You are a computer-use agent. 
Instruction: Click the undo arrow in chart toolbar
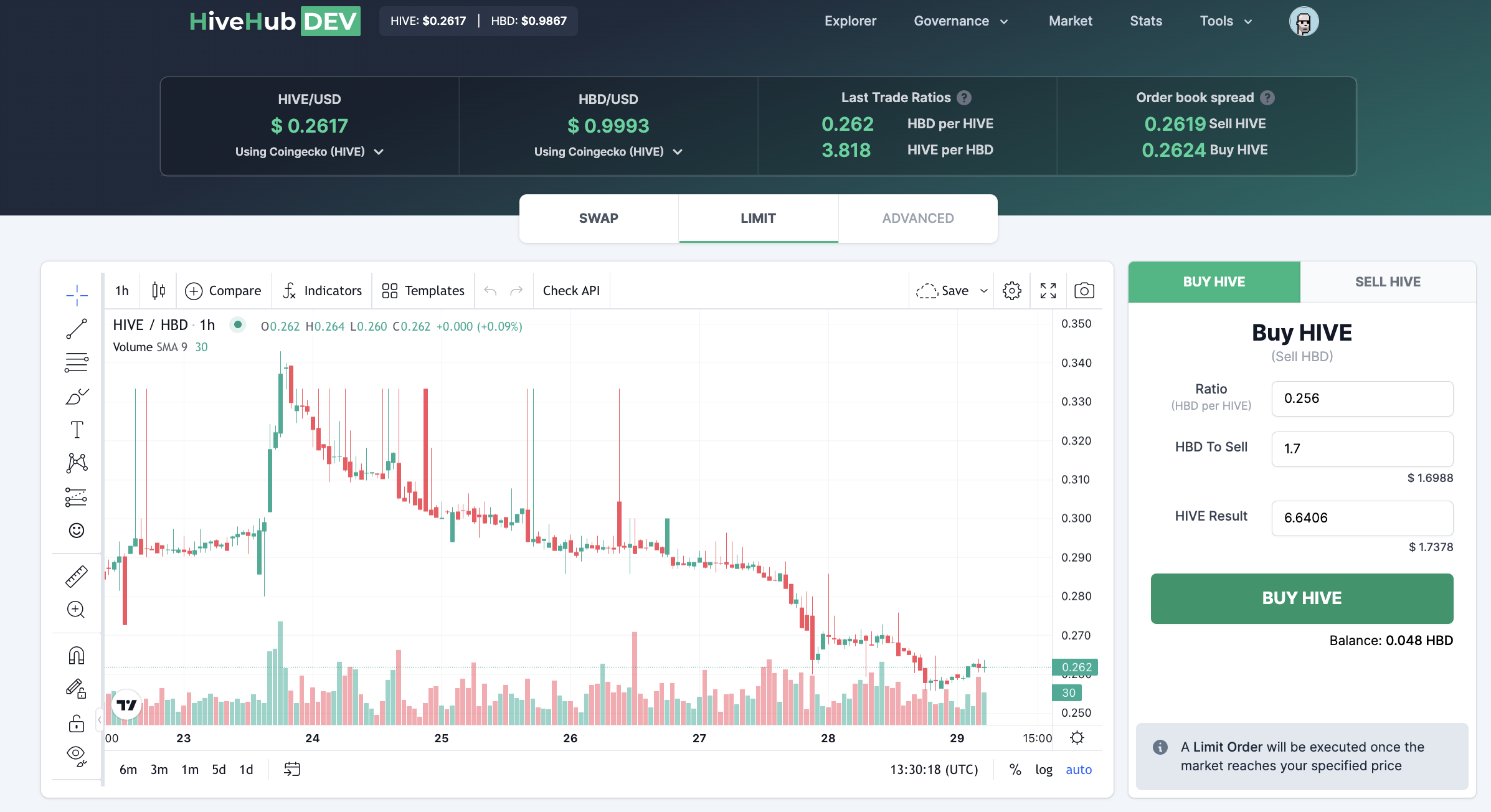[x=490, y=291]
